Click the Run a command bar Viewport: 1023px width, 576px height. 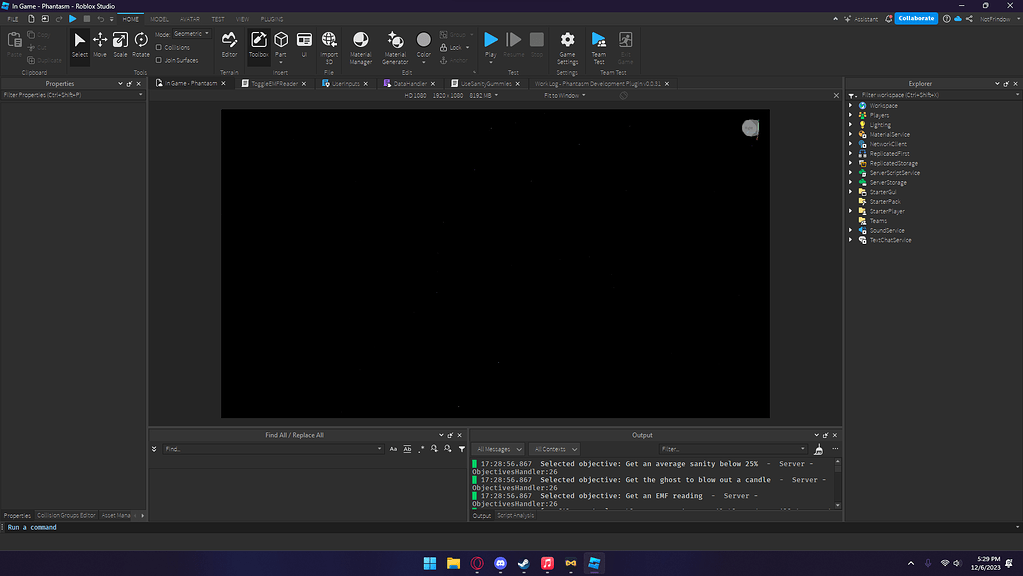[x=60, y=527]
